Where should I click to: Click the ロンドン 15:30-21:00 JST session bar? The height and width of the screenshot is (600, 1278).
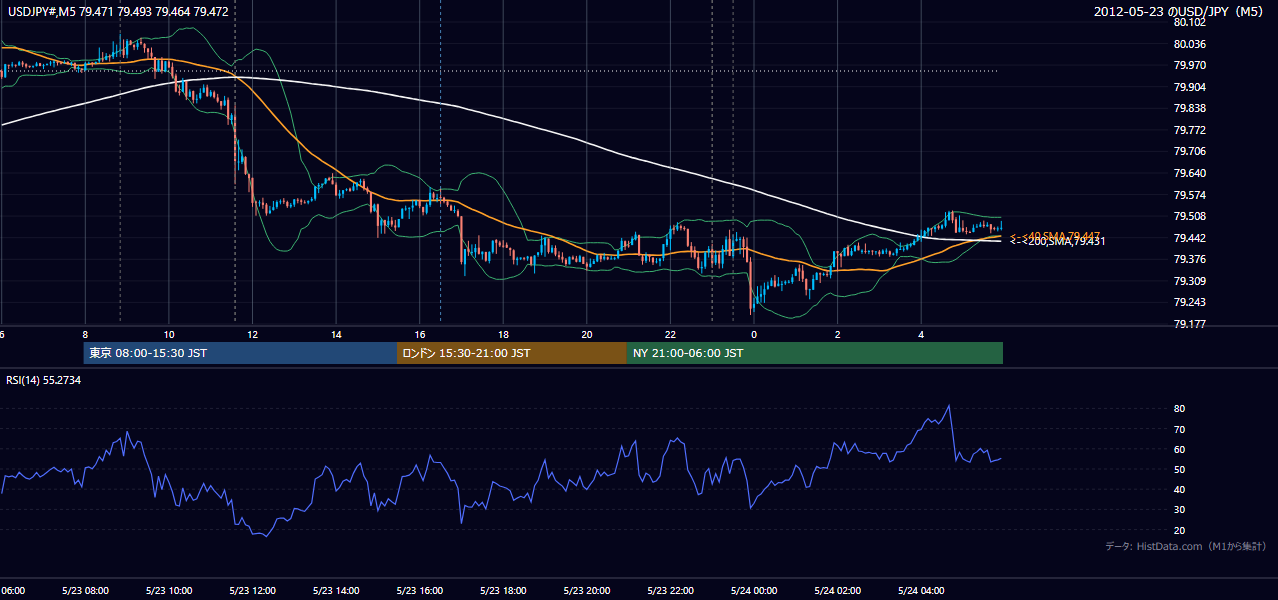click(x=512, y=353)
